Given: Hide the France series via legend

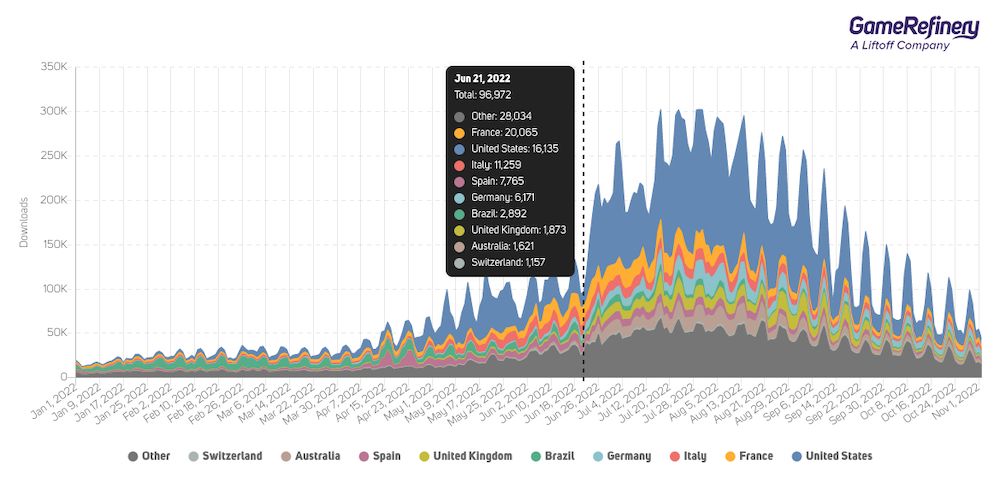Looking at the screenshot, I should (x=749, y=456).
